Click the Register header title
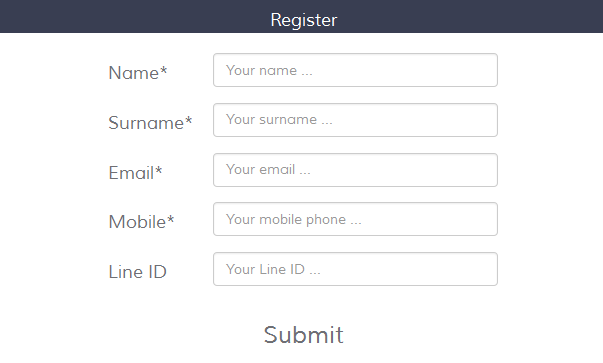603x363 pixels. 304,20
